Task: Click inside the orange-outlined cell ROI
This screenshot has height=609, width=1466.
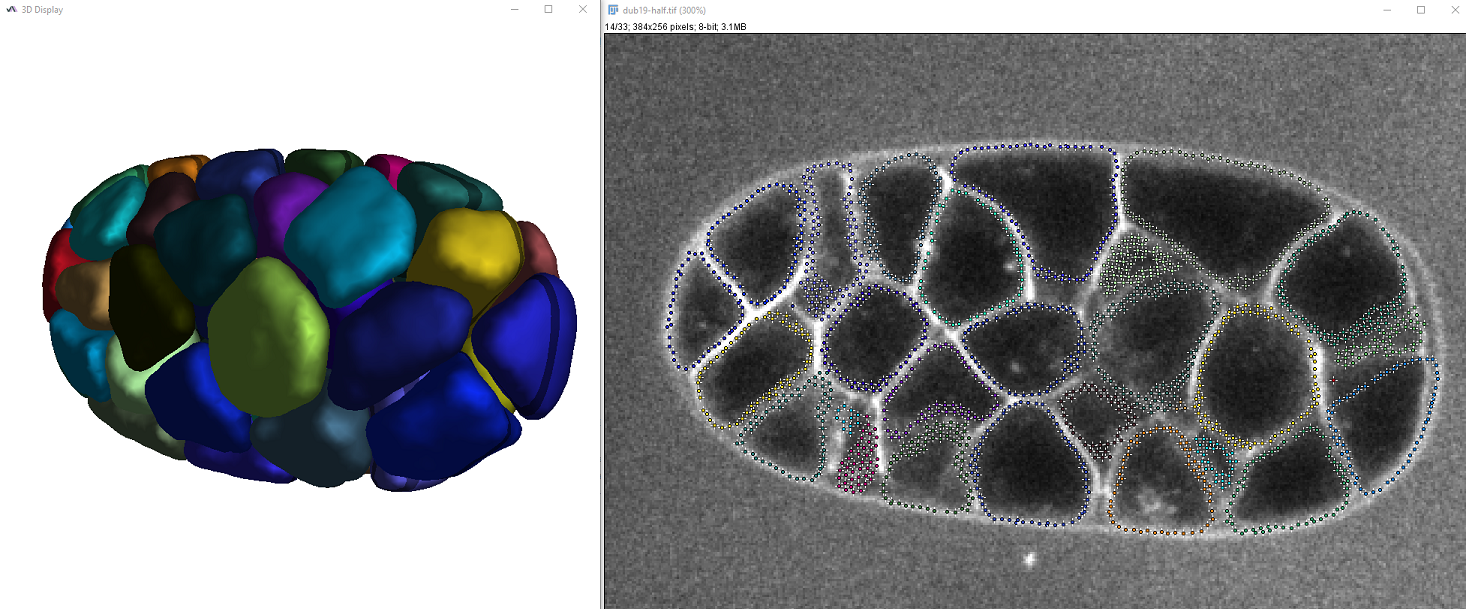Action: (x=1161, y=482)
